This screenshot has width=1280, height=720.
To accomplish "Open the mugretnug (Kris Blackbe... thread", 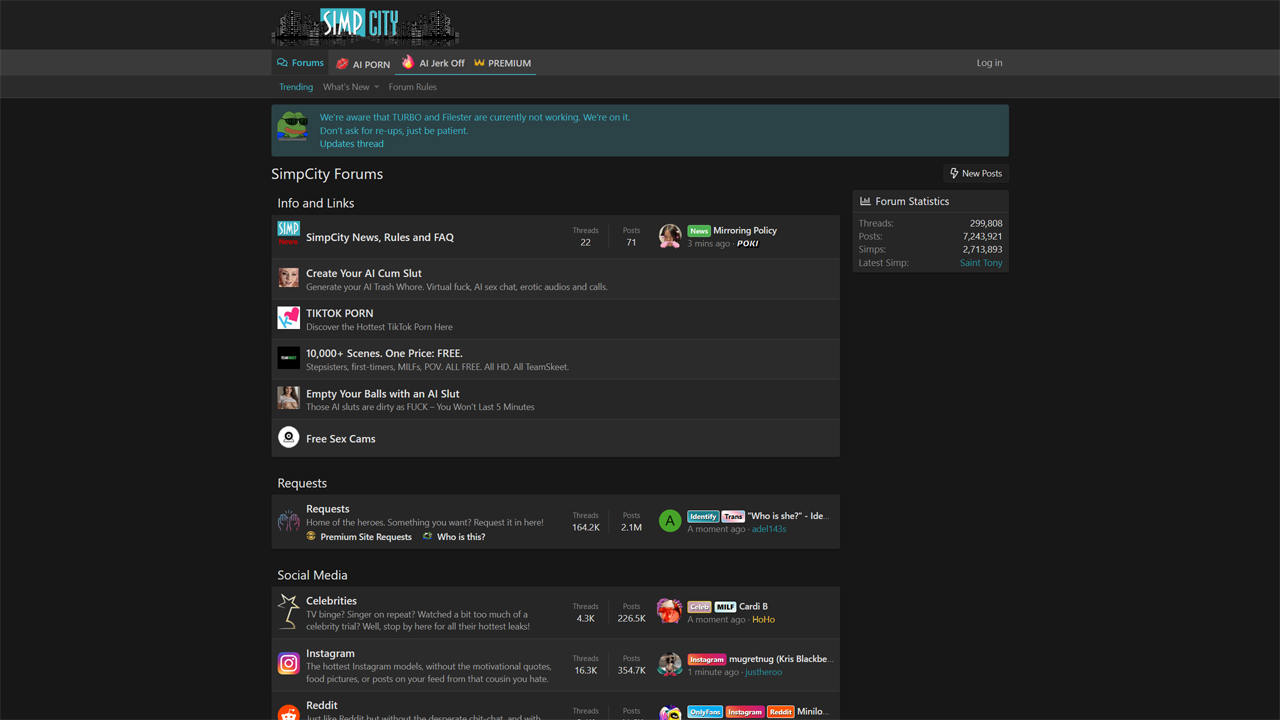I will (x=781, y=659).
